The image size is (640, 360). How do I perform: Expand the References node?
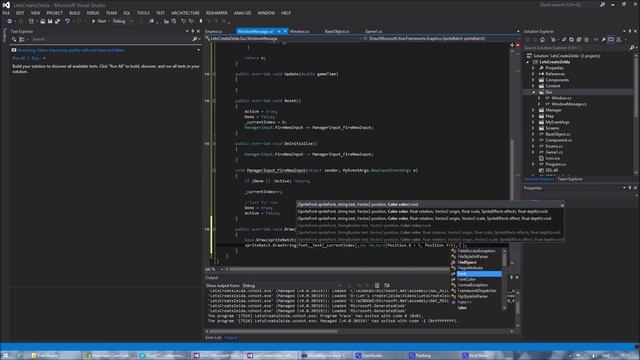pos(533,74)
